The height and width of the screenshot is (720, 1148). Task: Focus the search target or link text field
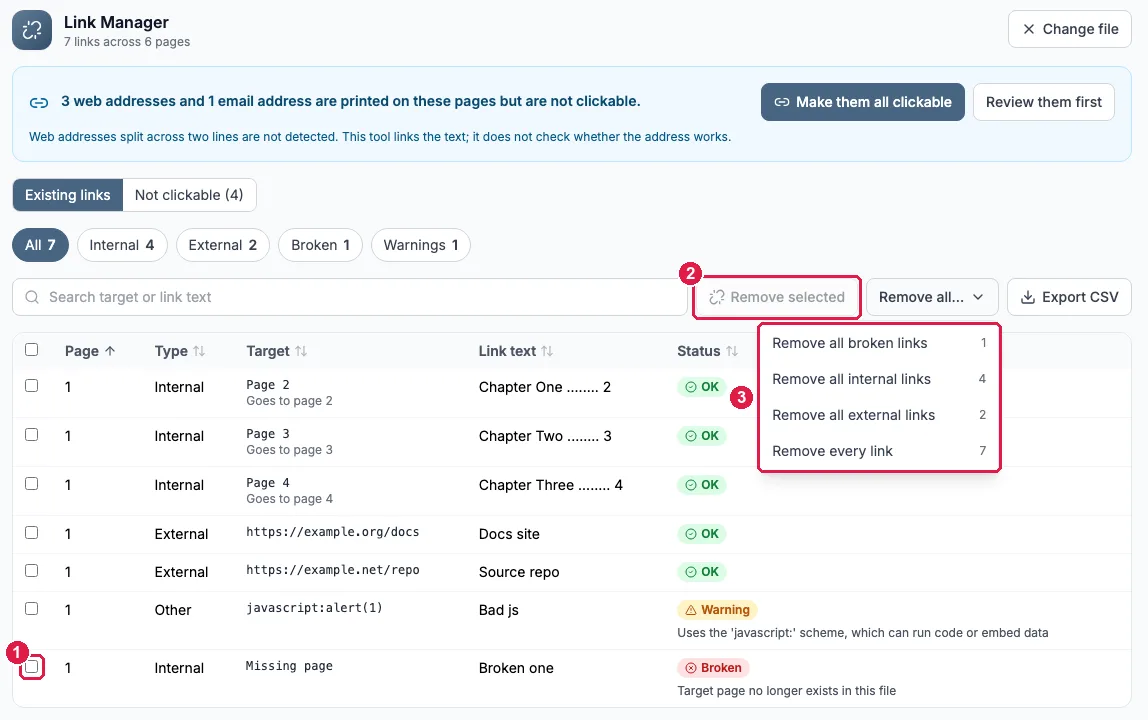[350, 297]
